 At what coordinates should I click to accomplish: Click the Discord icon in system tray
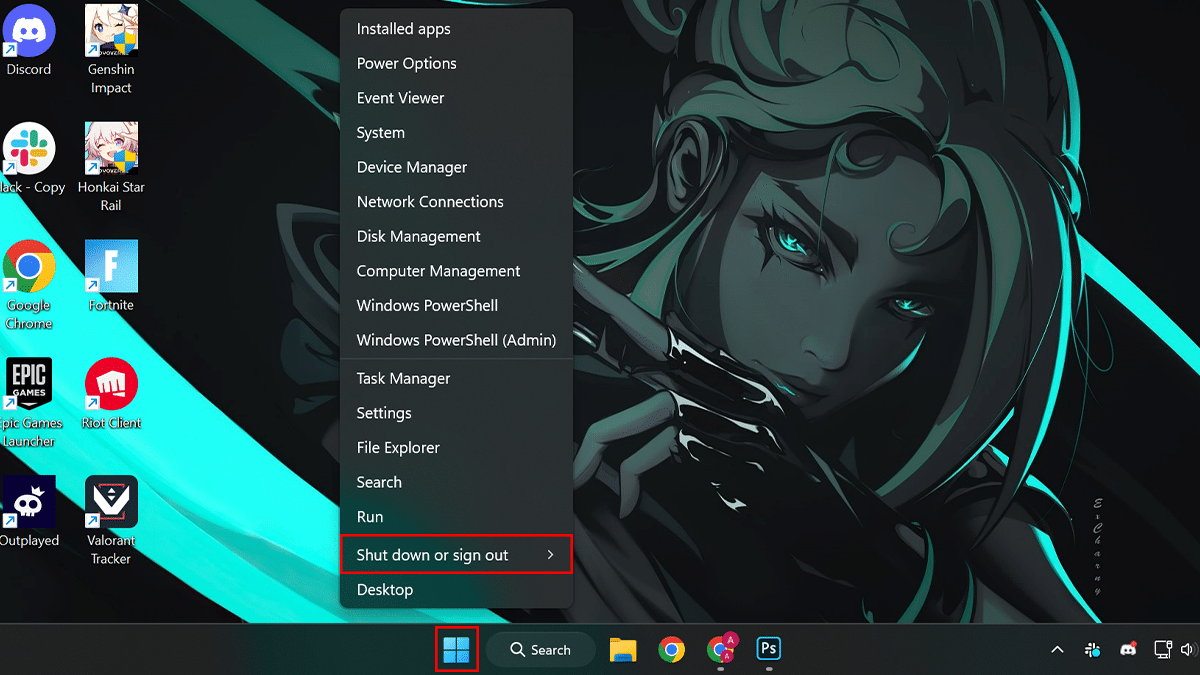tap(1128, 650)
